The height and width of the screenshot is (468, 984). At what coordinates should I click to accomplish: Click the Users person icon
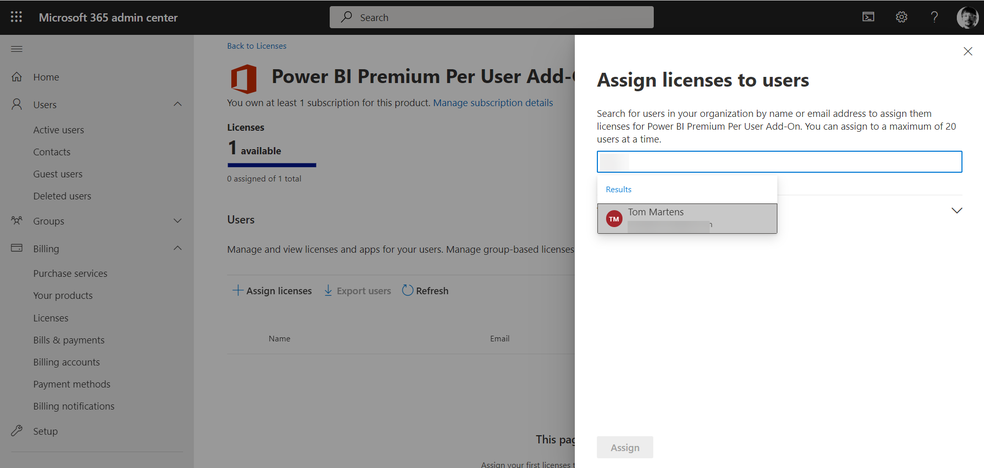tap(17, 105)
